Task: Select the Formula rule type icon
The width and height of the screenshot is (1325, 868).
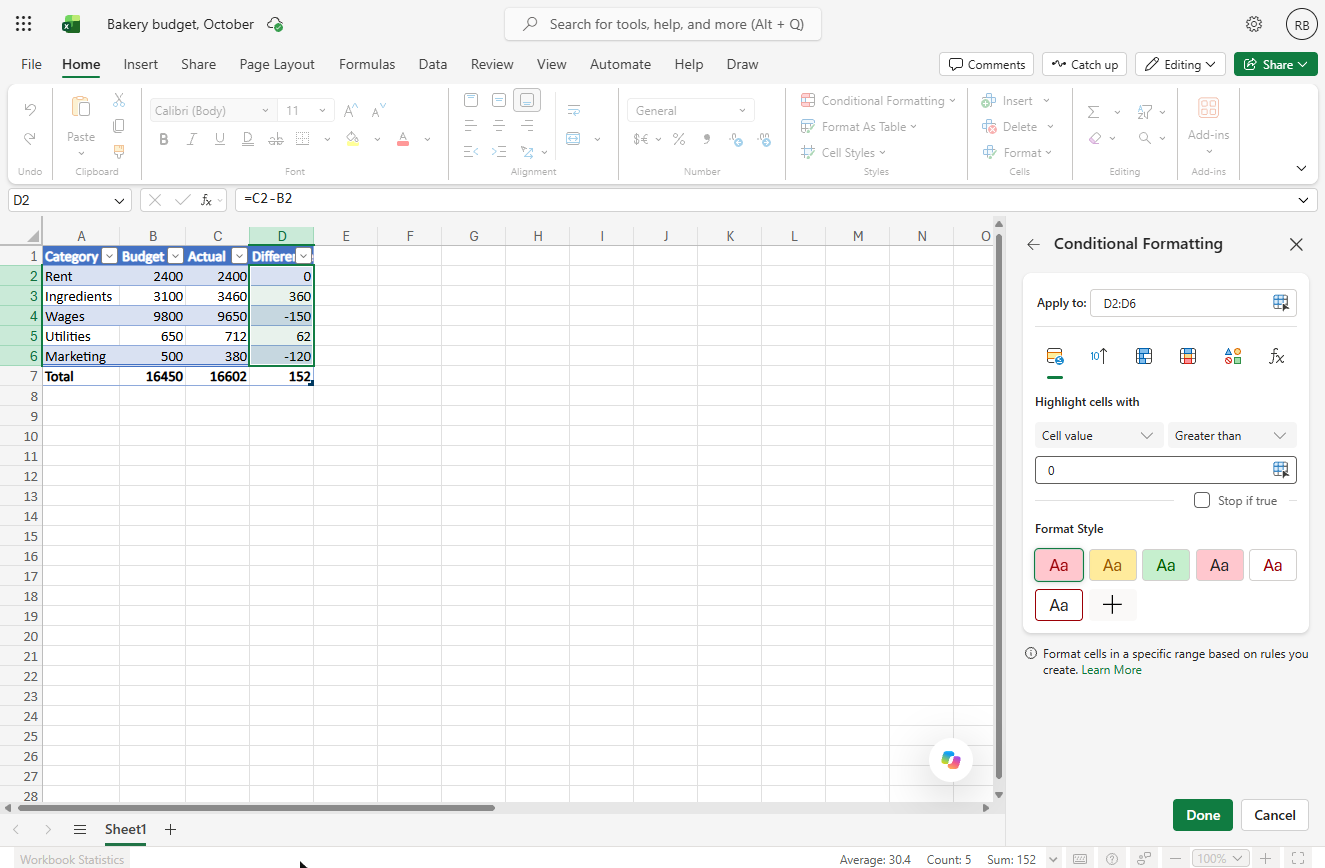Action: click(1276, 356)
